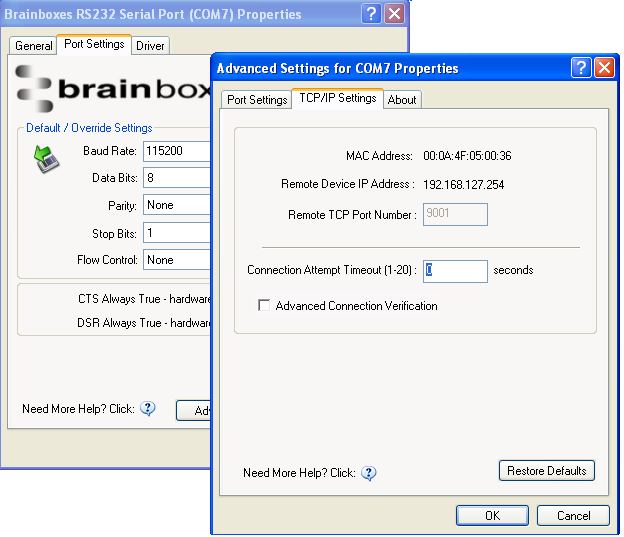Click the Brainboxes logo image
Viewport: 624px width, 537px height.
click(x=113, y=88)
